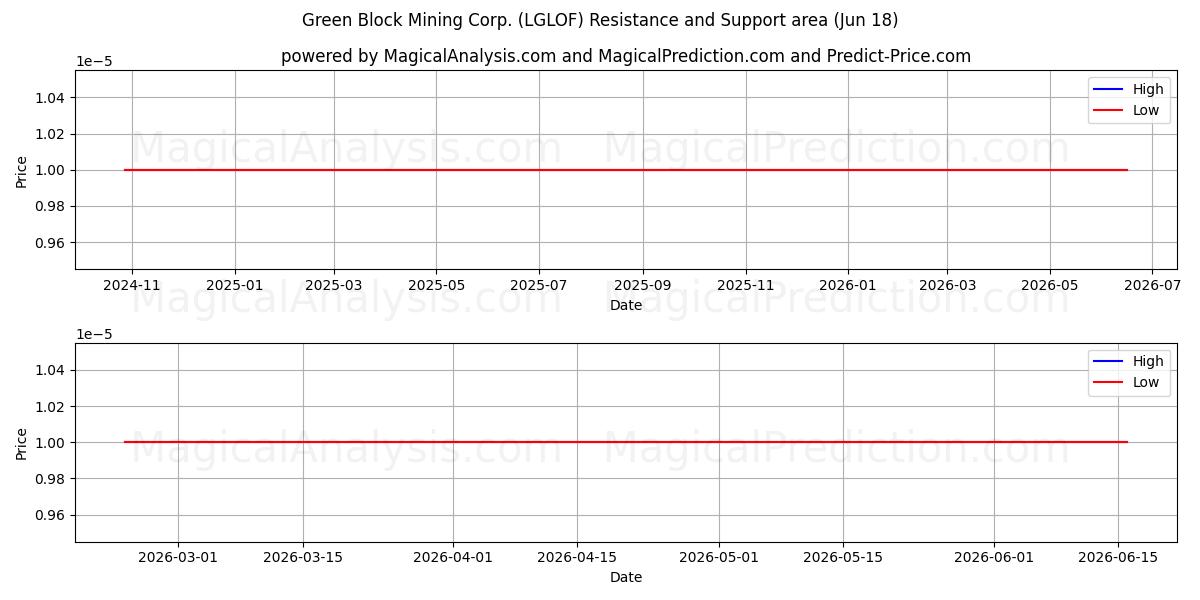Click the '2025-01' x-axis label in the top chart

coord(235,286)
